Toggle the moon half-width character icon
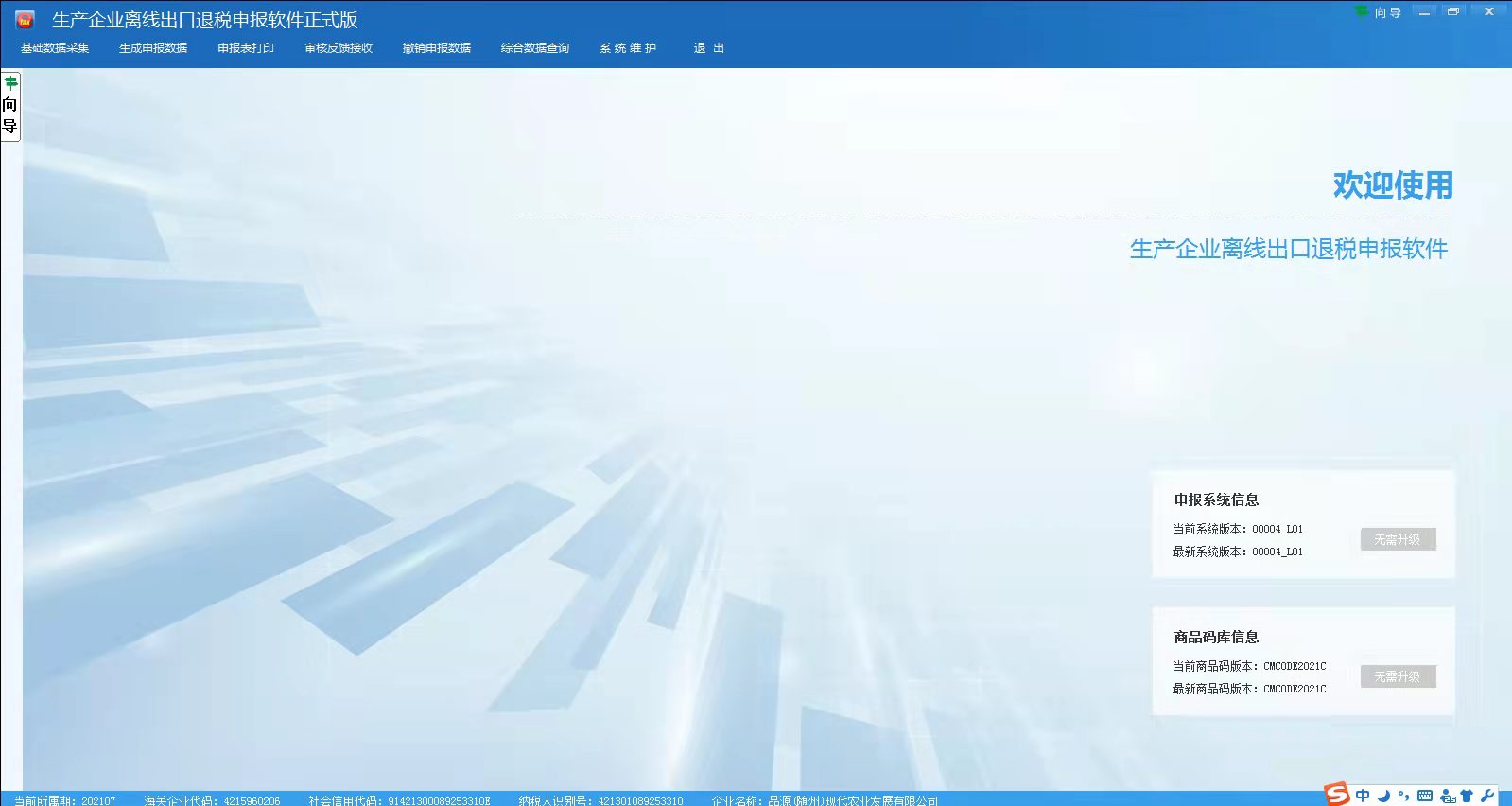This screenshot has width=1512, height=806. pyautogui.click(x=1383, y=796)
